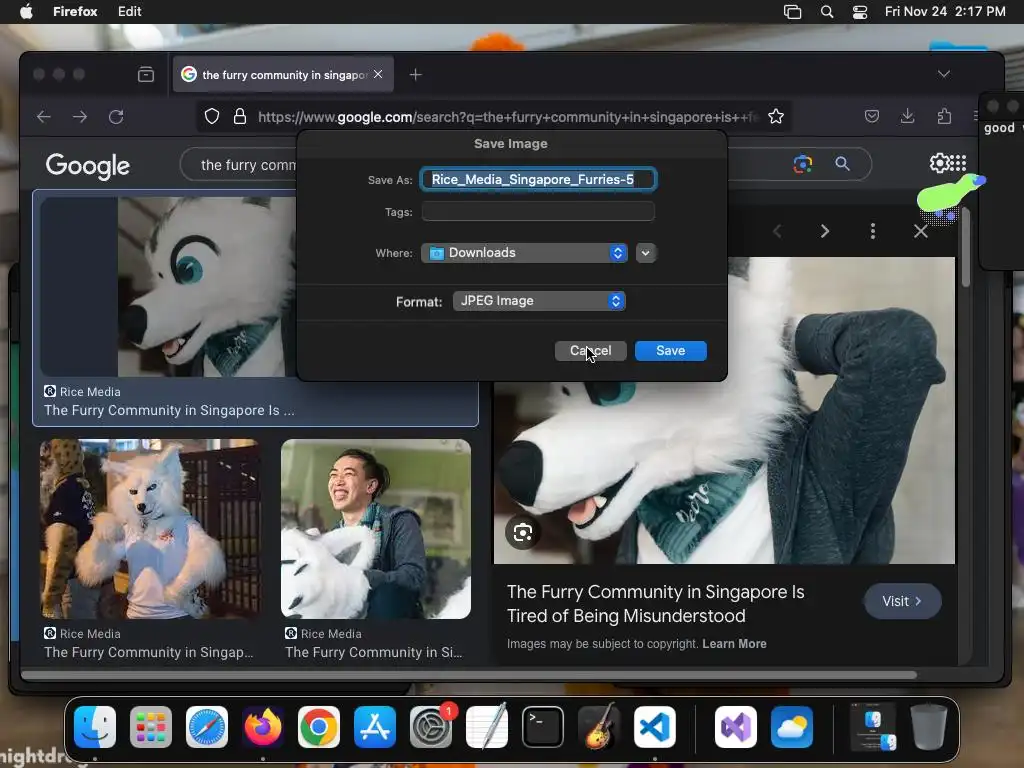Submit search with magnifier icon
Screen dimensions: 1024x768
click(842, 164)
